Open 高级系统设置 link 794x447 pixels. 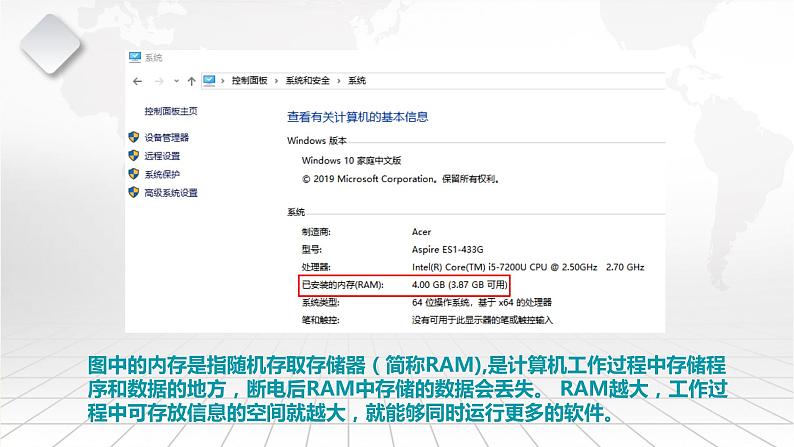tap(171, 193)
